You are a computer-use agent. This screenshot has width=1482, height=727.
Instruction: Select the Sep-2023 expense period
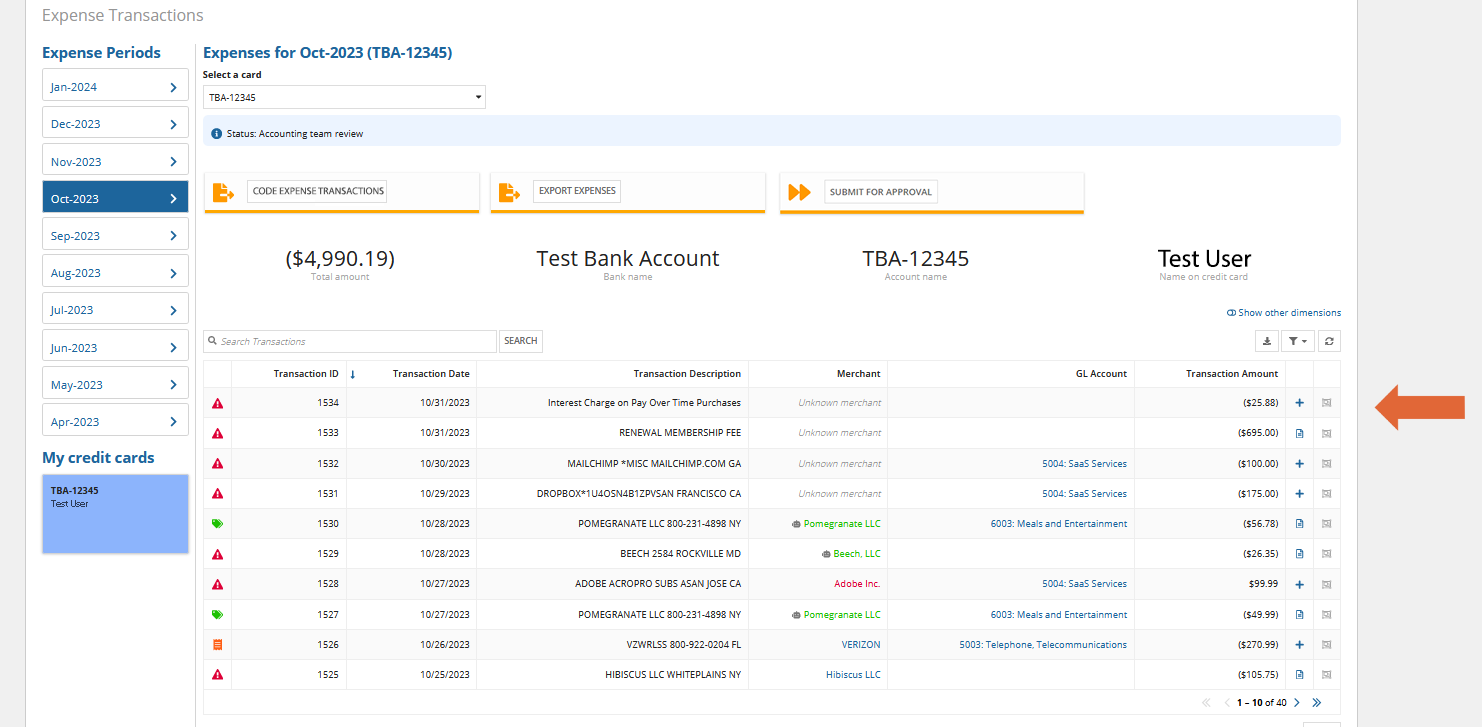pos(115,236)
